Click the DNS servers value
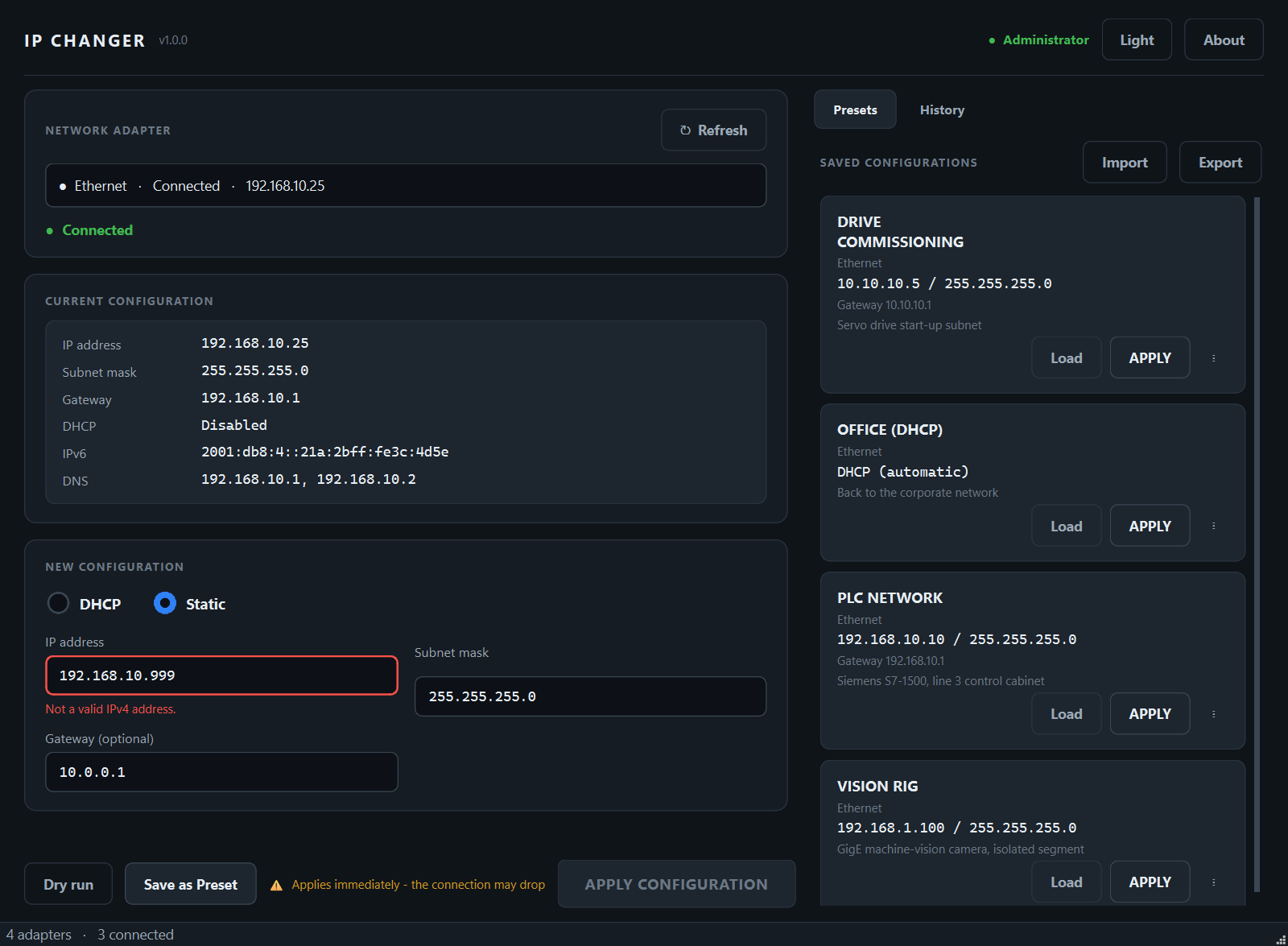The width and height of the screenshot is (1288, 946). (x=308, y=479)
